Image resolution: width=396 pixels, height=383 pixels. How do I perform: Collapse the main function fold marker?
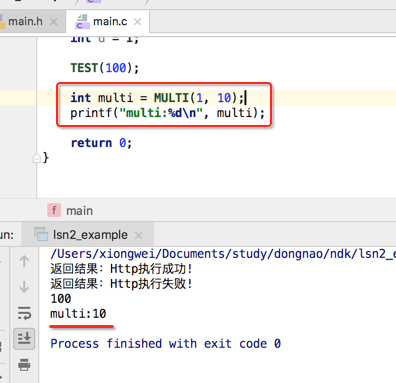(36, 158)
